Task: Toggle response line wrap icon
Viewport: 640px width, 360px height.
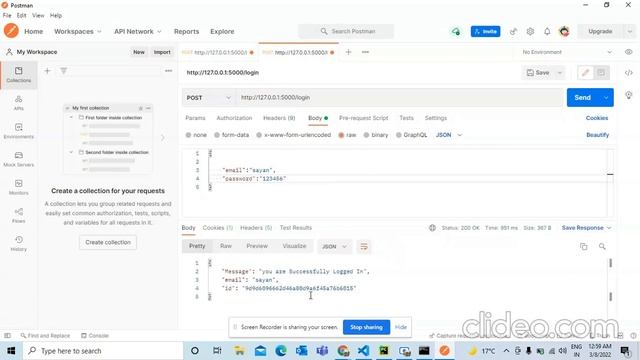Action: click(x=364, y=247)
